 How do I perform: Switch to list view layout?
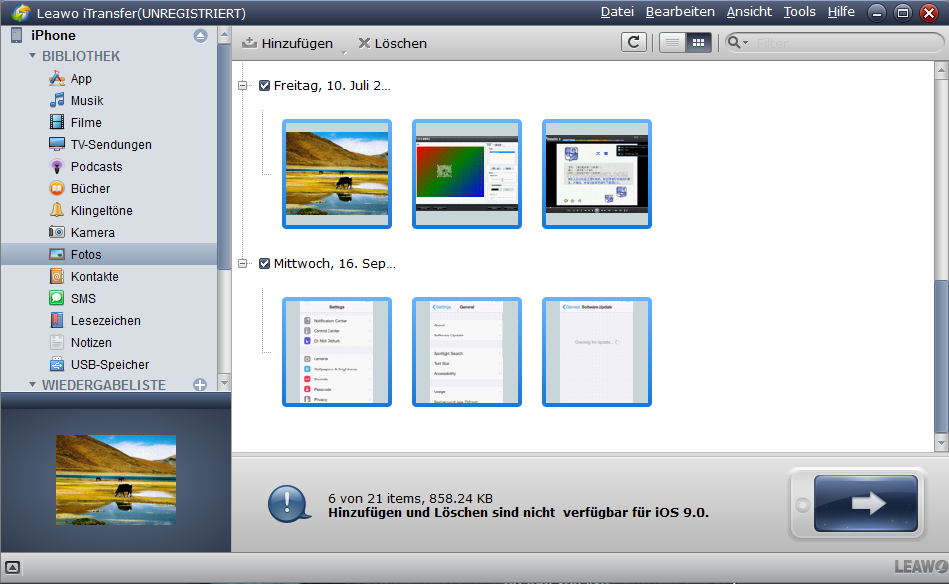[672, 43]
